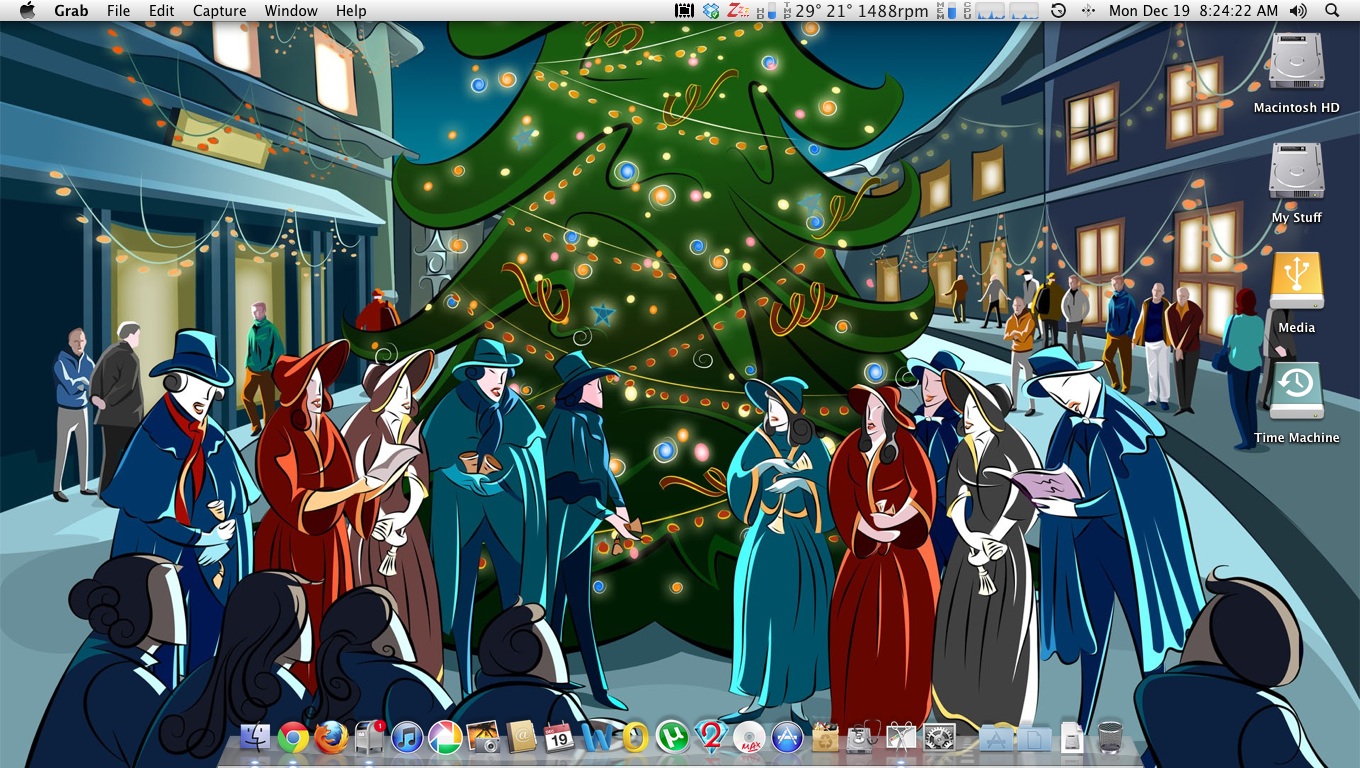1360x768 pixels.
Task: Open Spotlight search magnifier
Action: coord(1332,10)
